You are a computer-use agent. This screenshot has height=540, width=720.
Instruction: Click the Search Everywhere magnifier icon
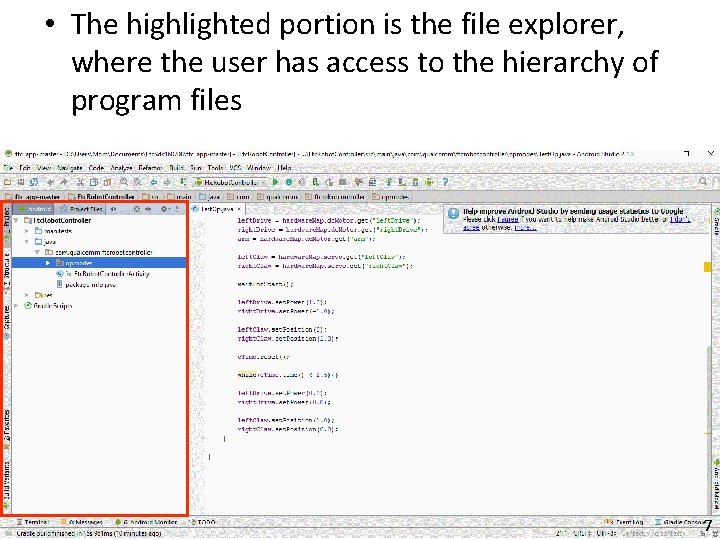(703, 182)
